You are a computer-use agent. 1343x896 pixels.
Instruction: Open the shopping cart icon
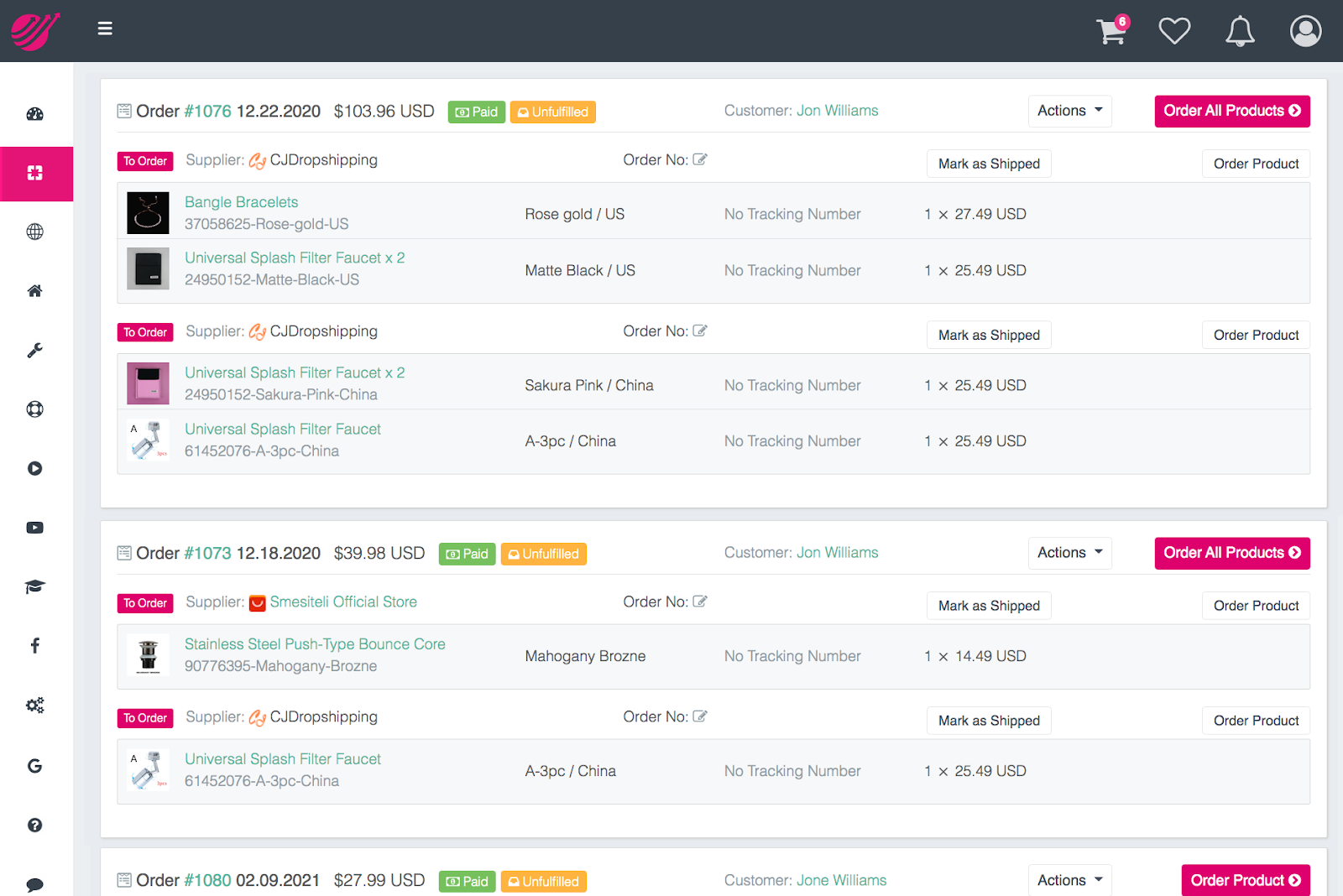click(x=1113, y=30)
